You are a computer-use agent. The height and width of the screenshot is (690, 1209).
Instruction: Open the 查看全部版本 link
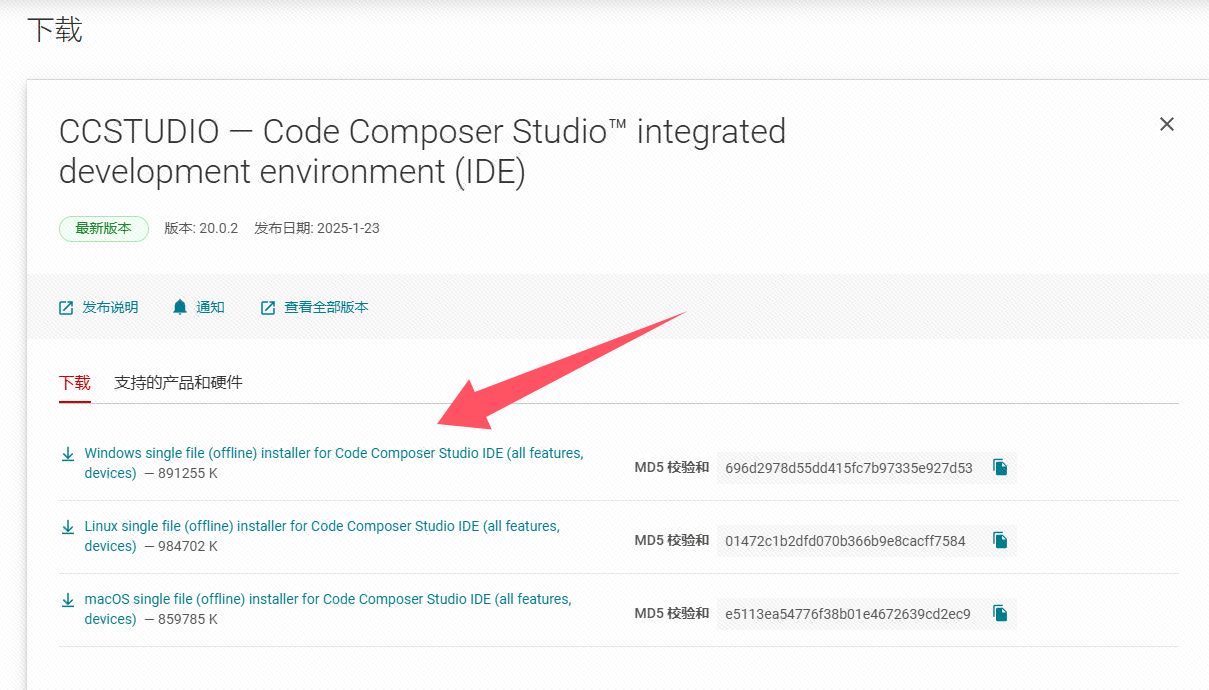[326, 307]
